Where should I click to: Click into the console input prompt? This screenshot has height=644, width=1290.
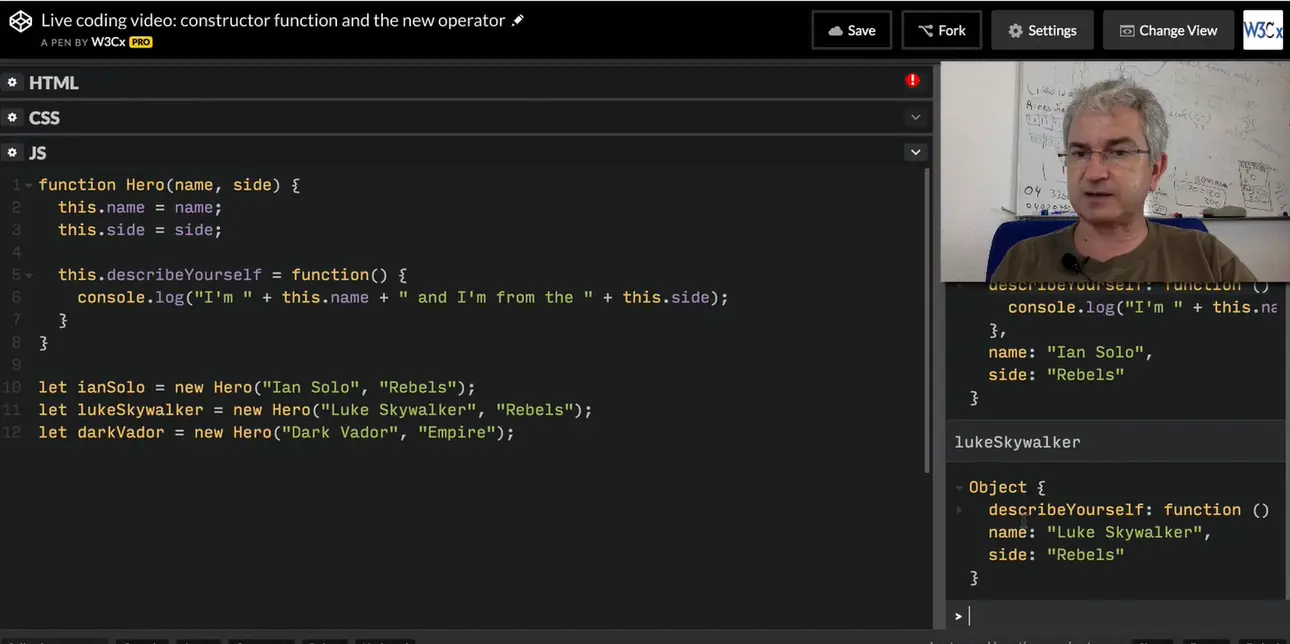pos(1120,616)
